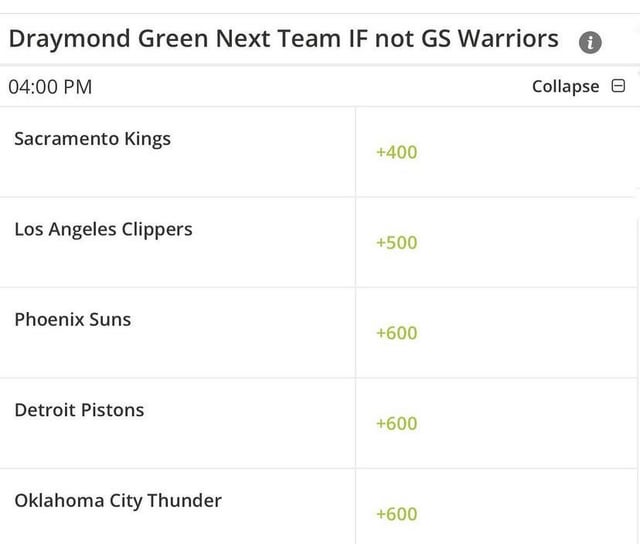This screenshot has width=640, height=560.
Task: Click +600 odds for Oklahoma City Thunder
Action: pos(396,514)
